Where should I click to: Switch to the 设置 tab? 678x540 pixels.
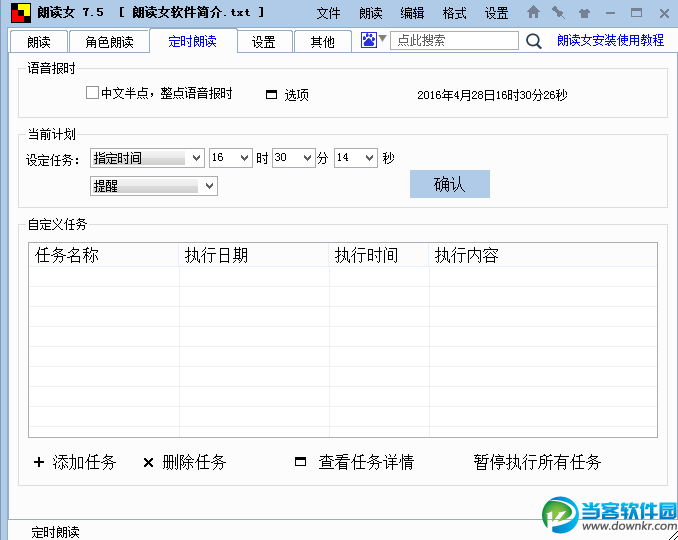tap(264, 42)
